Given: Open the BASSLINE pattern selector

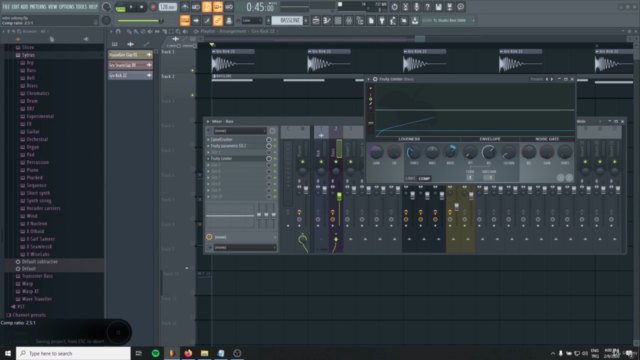Looking at the screenshot, I should click(x=288, y=20).
